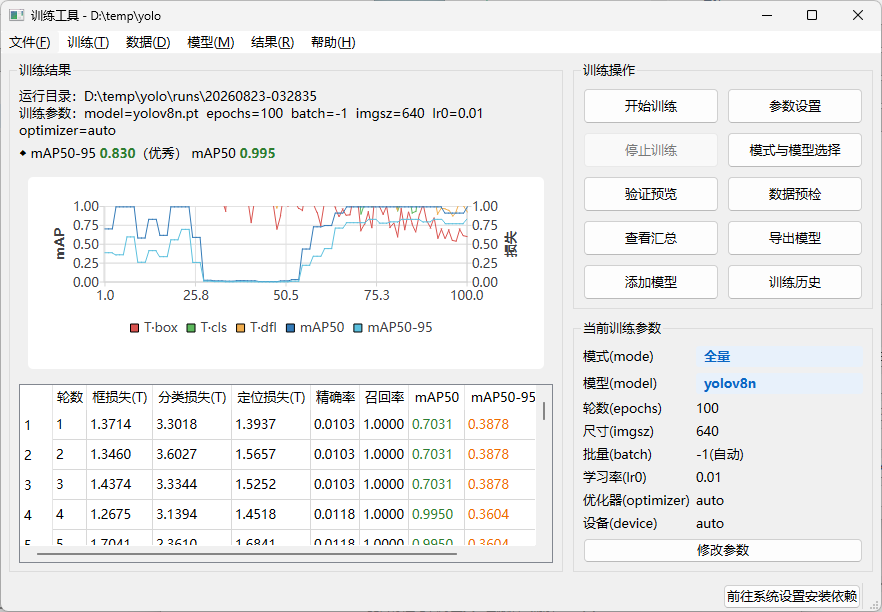Image resolution: width=882 pixels, height=612 pixels.
Task: Maximize the training tool window
Action: click(x=812, y=15)
